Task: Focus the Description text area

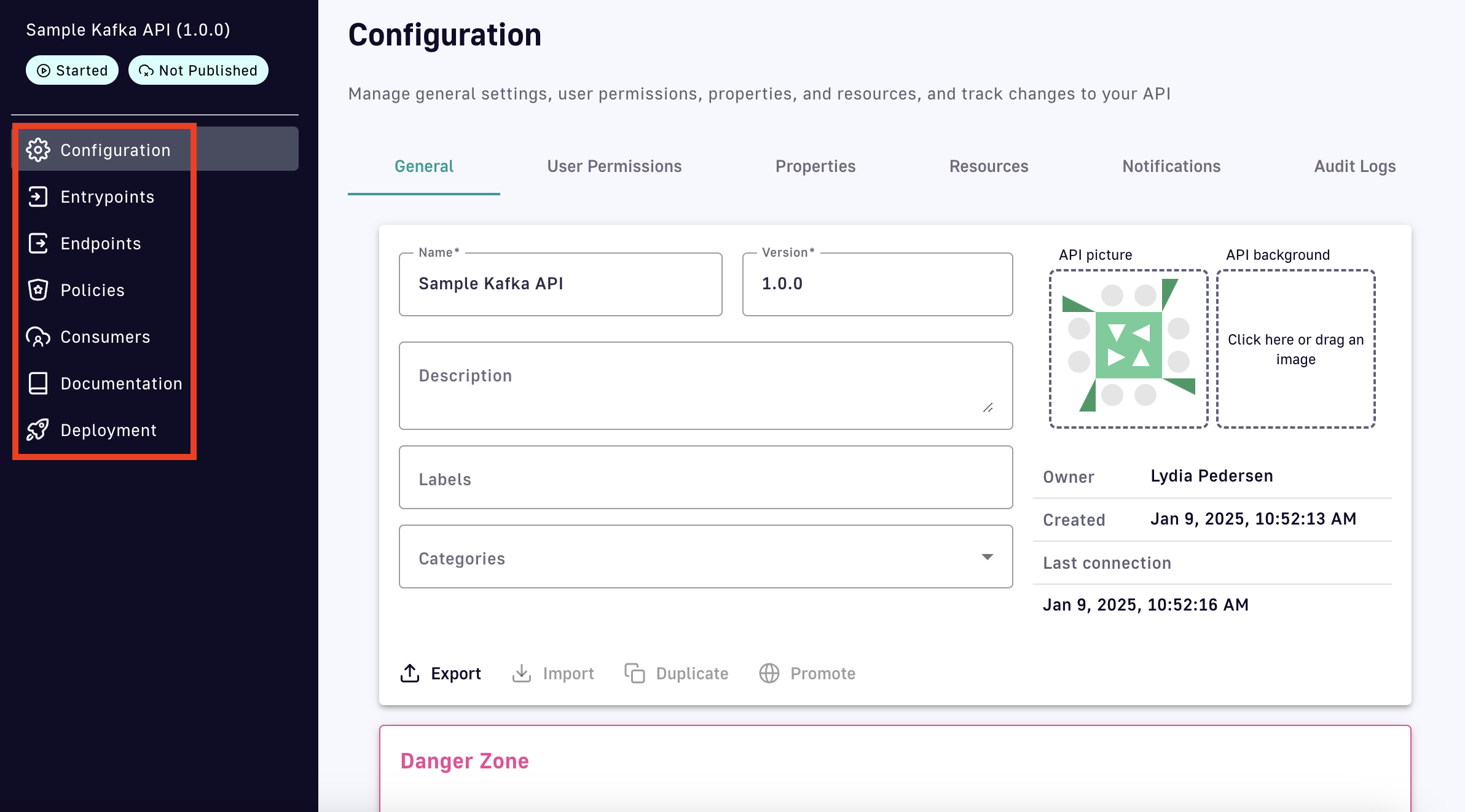Action: tap(705, 386)
